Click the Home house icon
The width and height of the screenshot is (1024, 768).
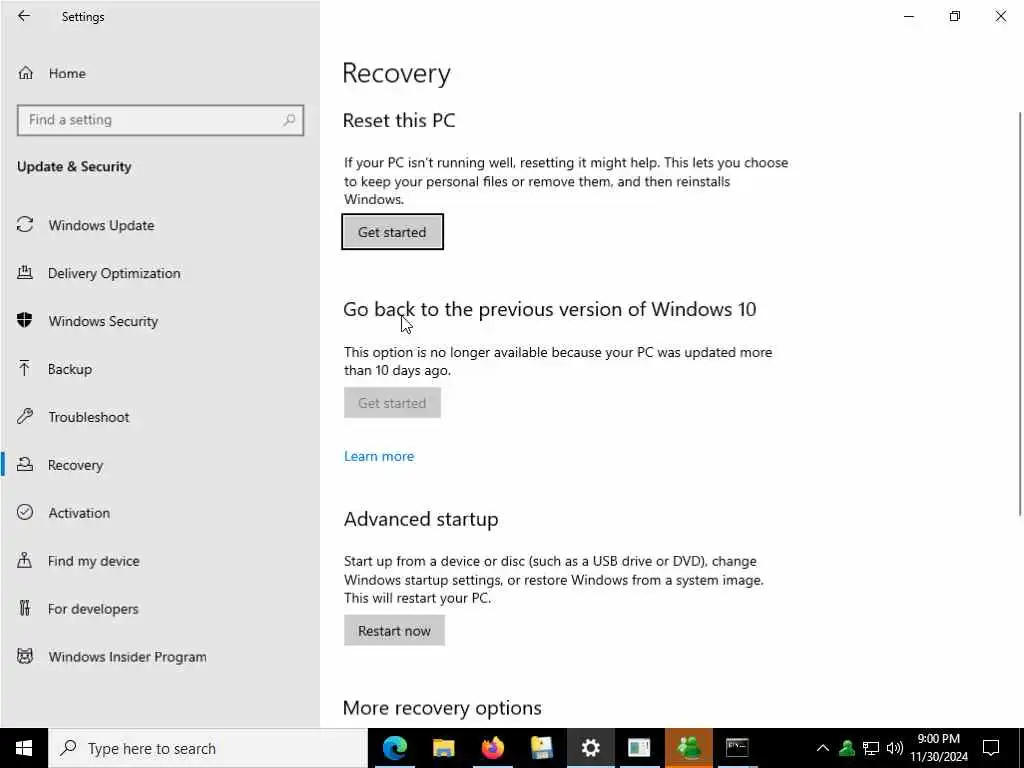(25, 73)
